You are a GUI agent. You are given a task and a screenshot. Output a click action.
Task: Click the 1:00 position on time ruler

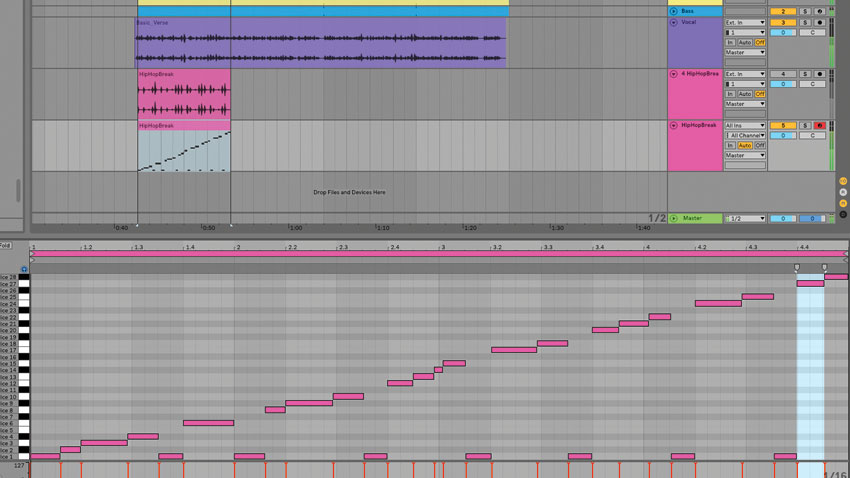pos(295,228)
